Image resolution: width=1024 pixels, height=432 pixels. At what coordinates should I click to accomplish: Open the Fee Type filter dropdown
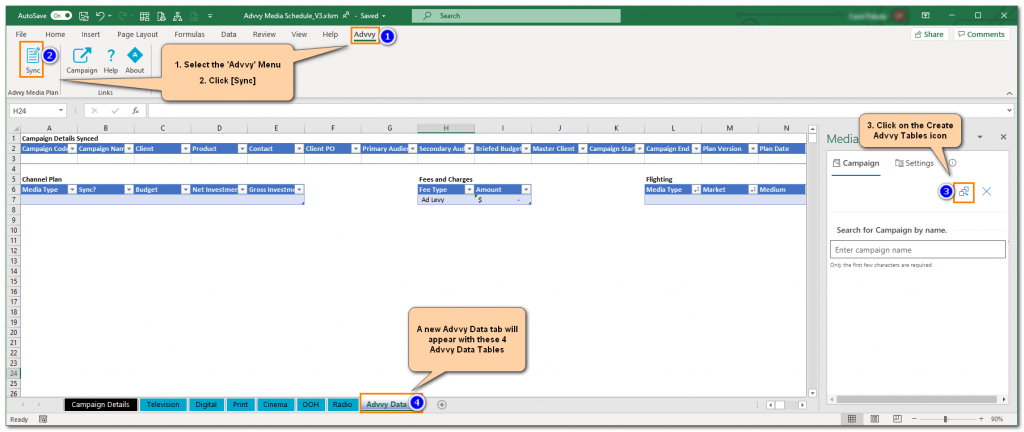click(x=467, y=189)
